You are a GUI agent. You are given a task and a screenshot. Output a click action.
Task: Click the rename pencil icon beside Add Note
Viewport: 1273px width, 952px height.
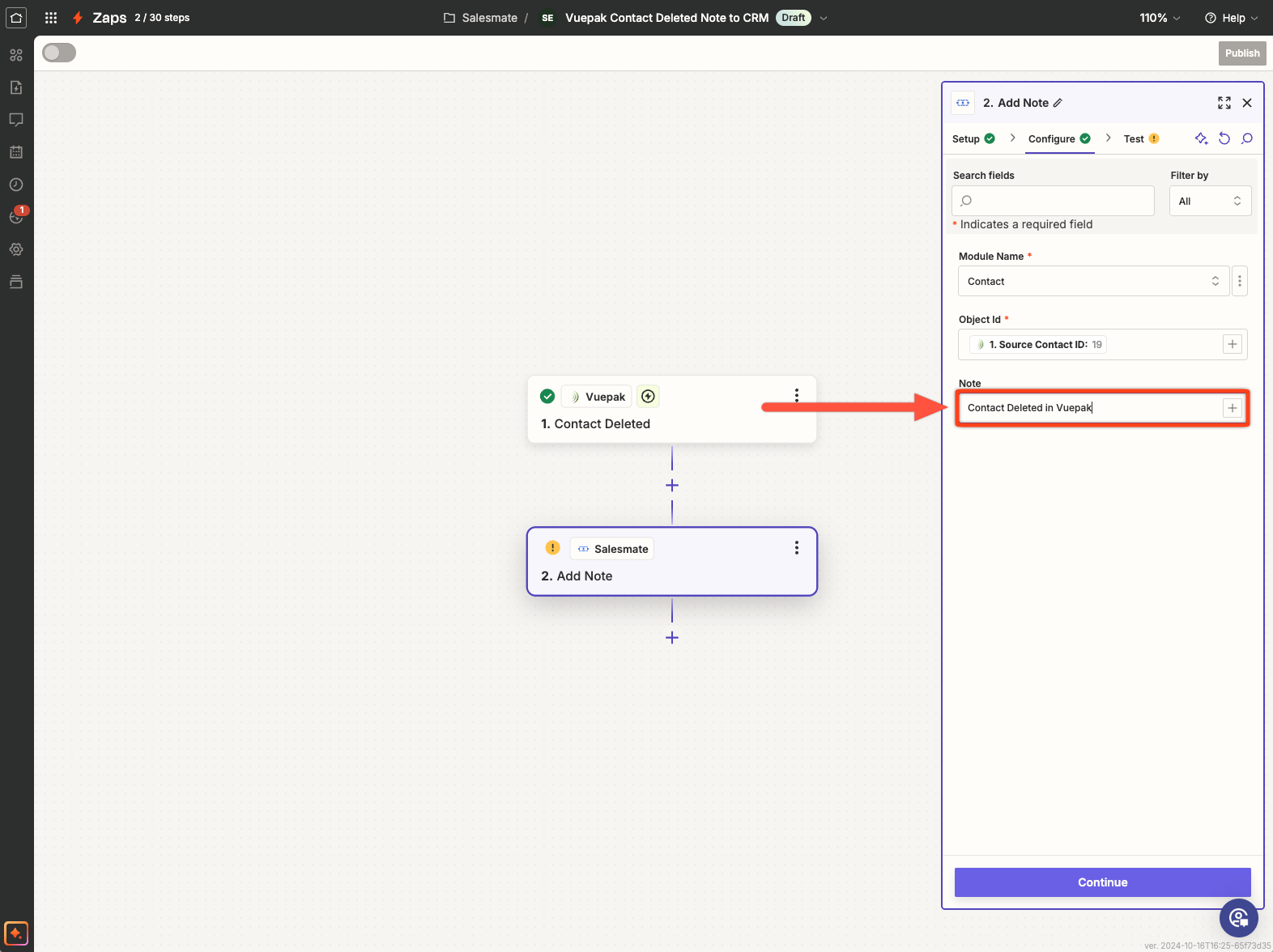(1058, 104)
